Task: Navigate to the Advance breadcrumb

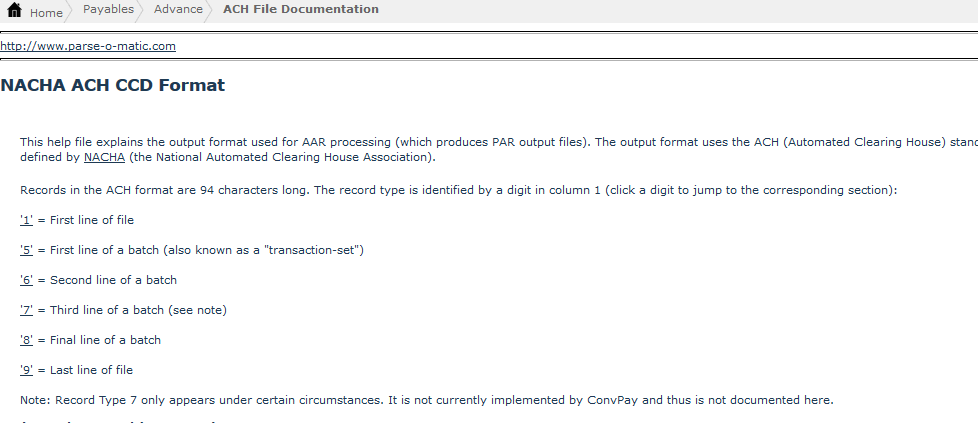Action: pyautogui.click(x=178, y=10)
